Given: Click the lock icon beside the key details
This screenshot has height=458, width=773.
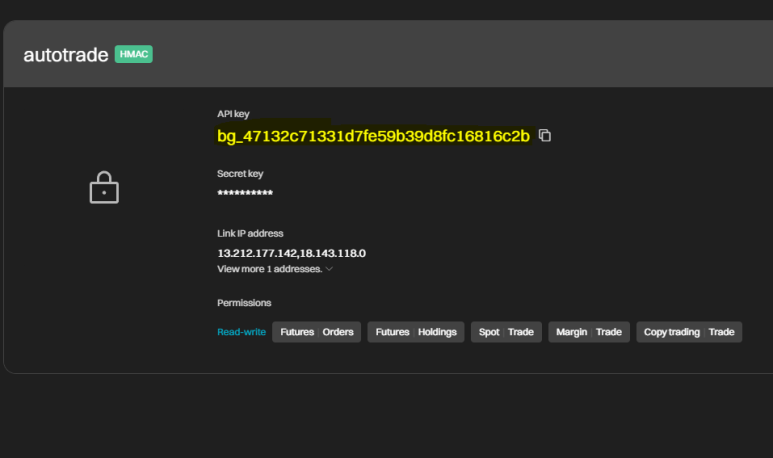Looking at the screenshot, I should [x=104, y=187].
